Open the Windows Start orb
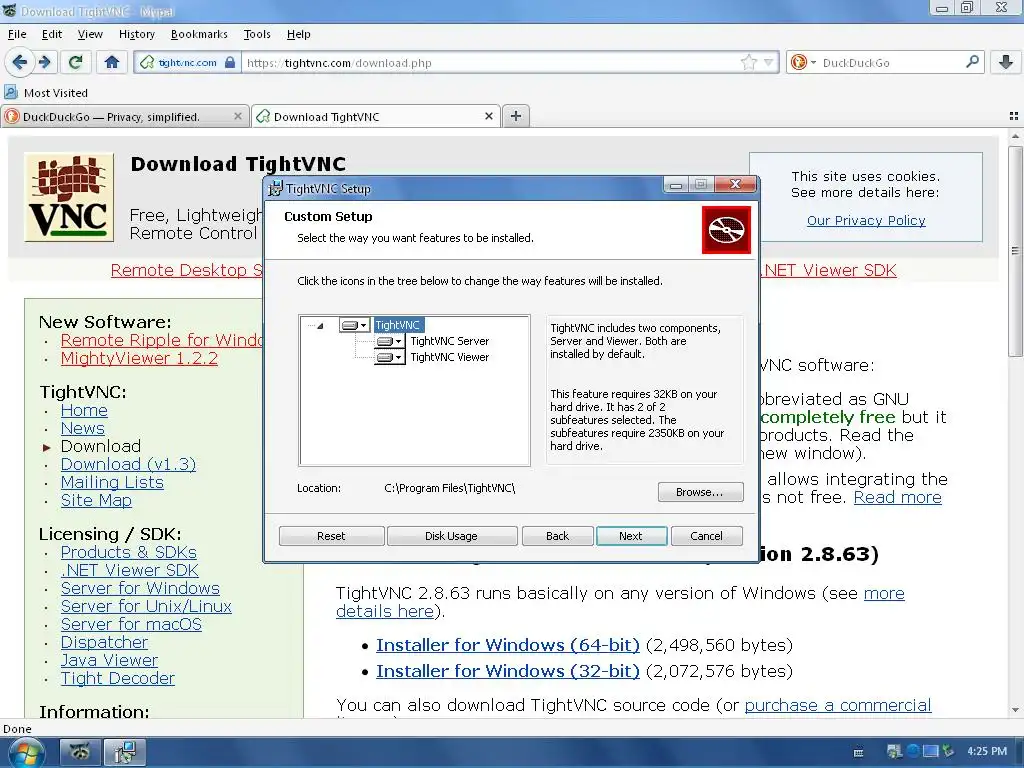 pos(26,752)
